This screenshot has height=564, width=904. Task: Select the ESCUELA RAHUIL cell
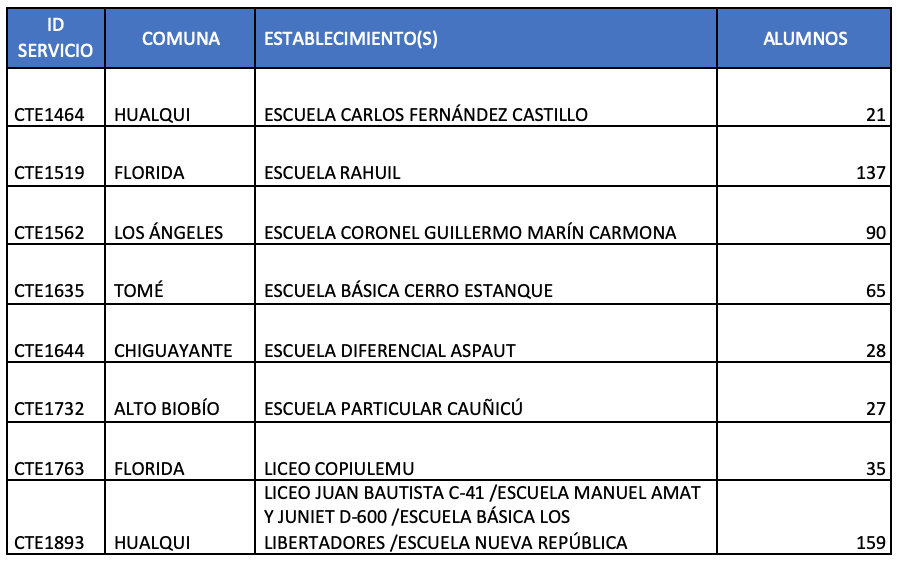click(x=332, y=173)
